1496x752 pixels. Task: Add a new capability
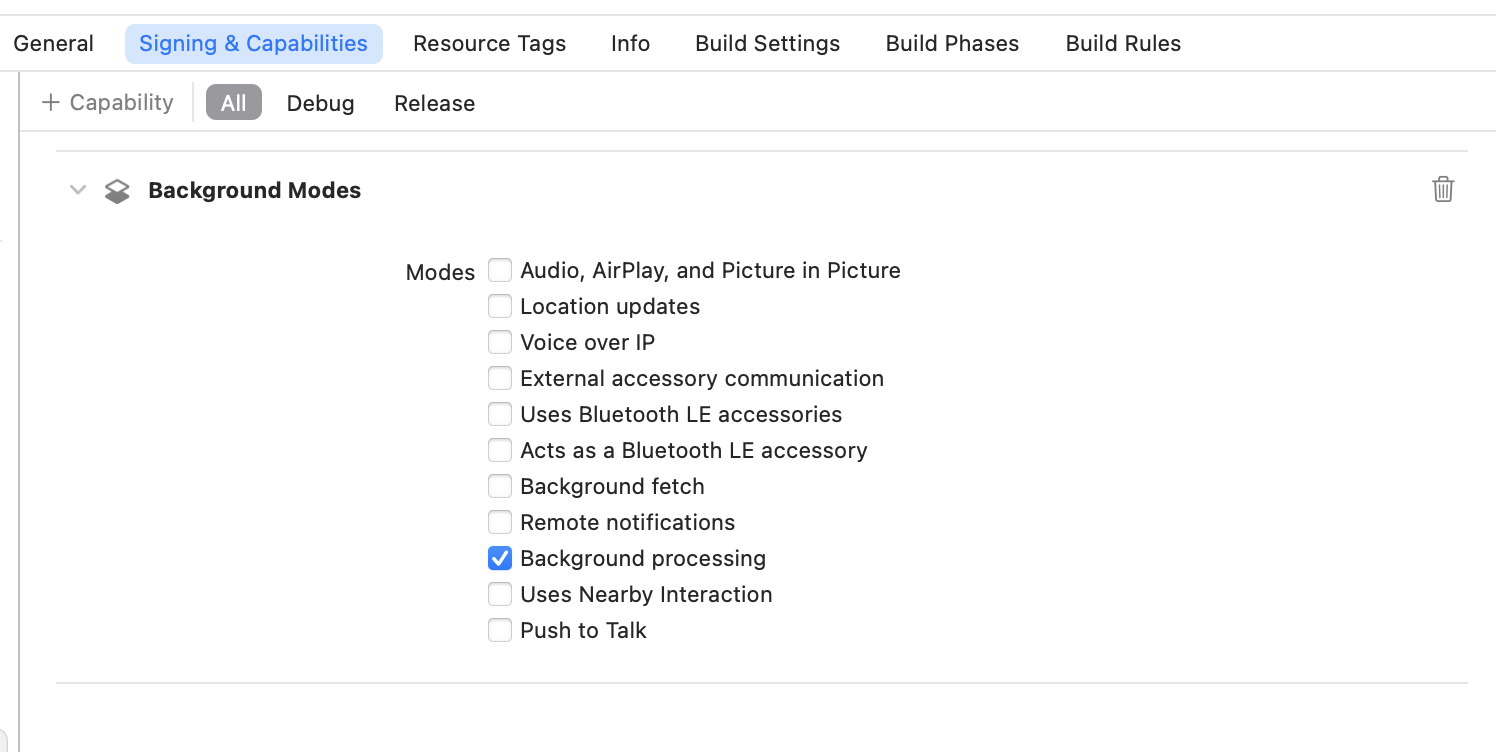[107, 102]
